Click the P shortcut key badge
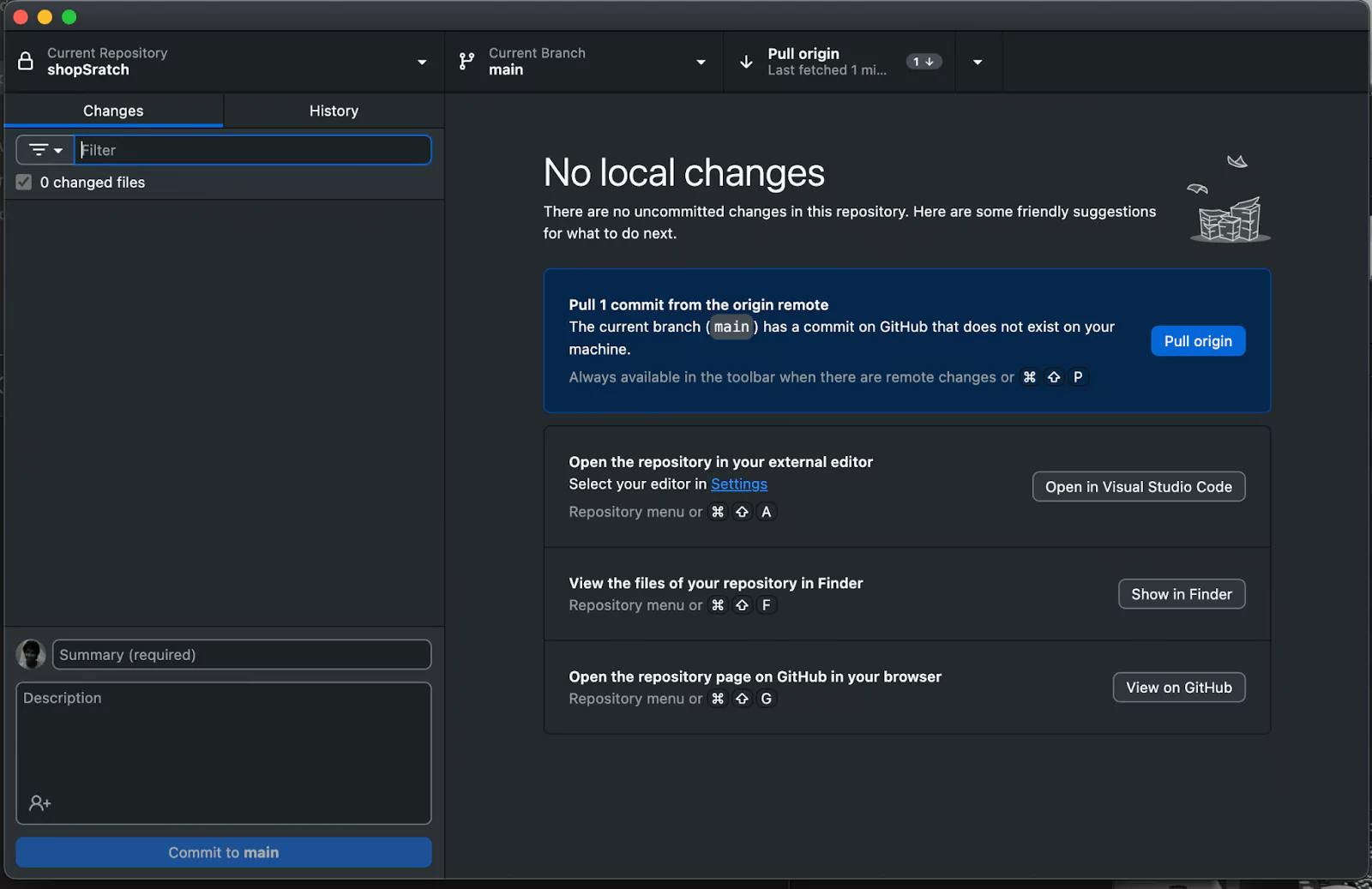The image size is (1372, 889). pyautogui.click(x=1078, y=377)
